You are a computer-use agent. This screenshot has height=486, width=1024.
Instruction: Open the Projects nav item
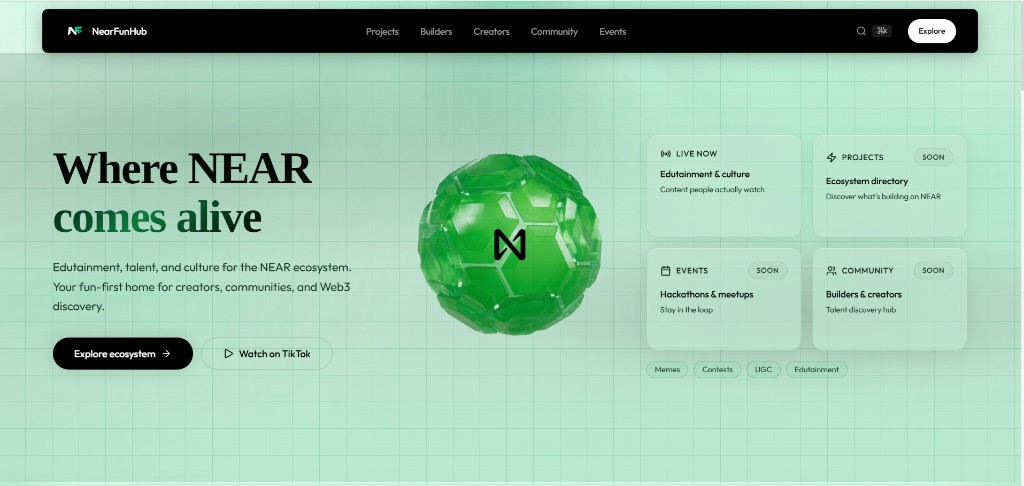(x=382, y=31)
